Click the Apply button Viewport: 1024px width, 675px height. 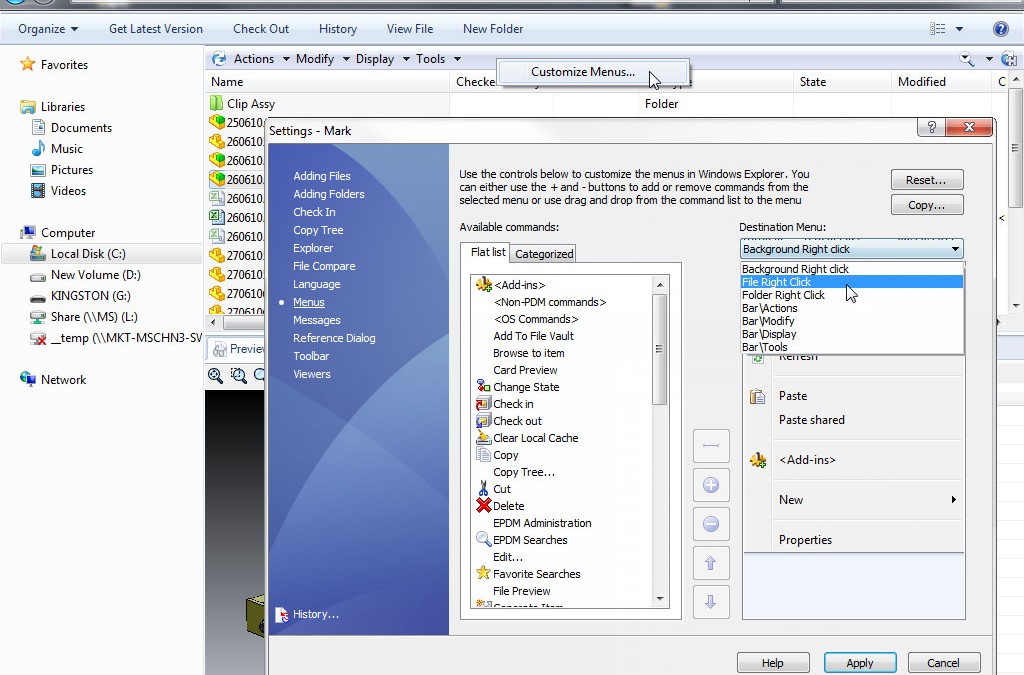(859, 663)
